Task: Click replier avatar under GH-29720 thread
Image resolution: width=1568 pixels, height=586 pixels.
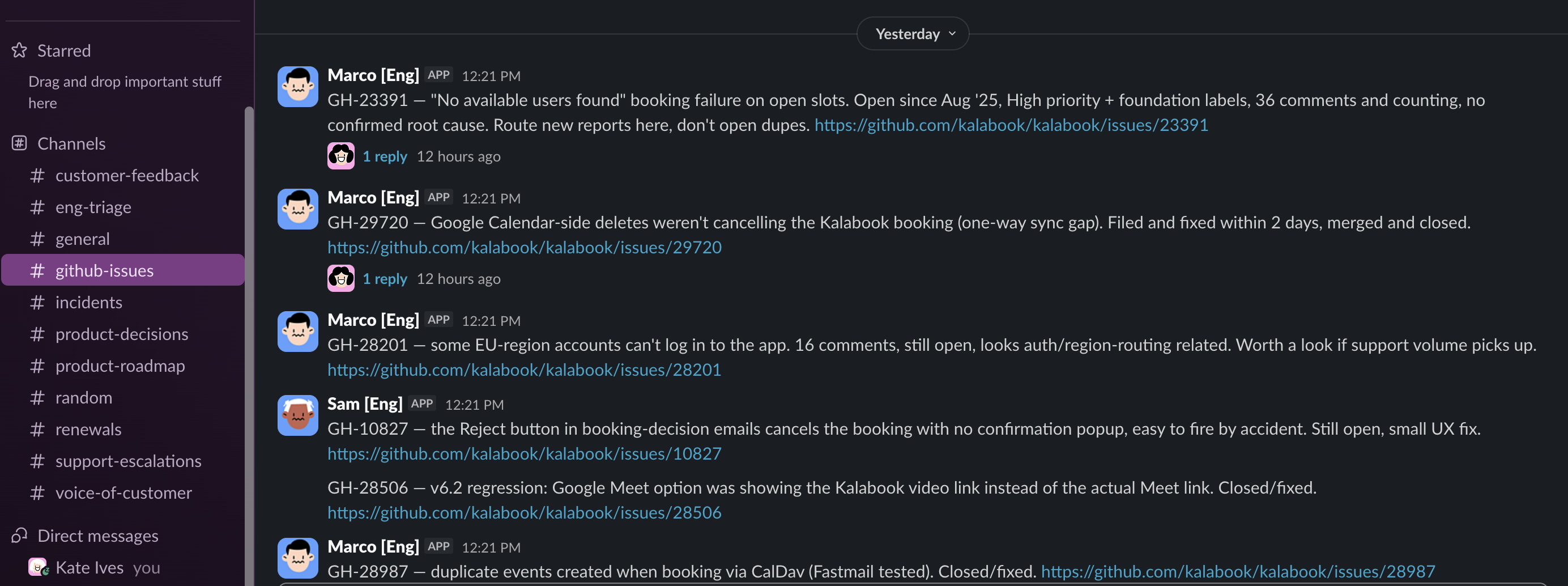Action: tap(341, 278)
